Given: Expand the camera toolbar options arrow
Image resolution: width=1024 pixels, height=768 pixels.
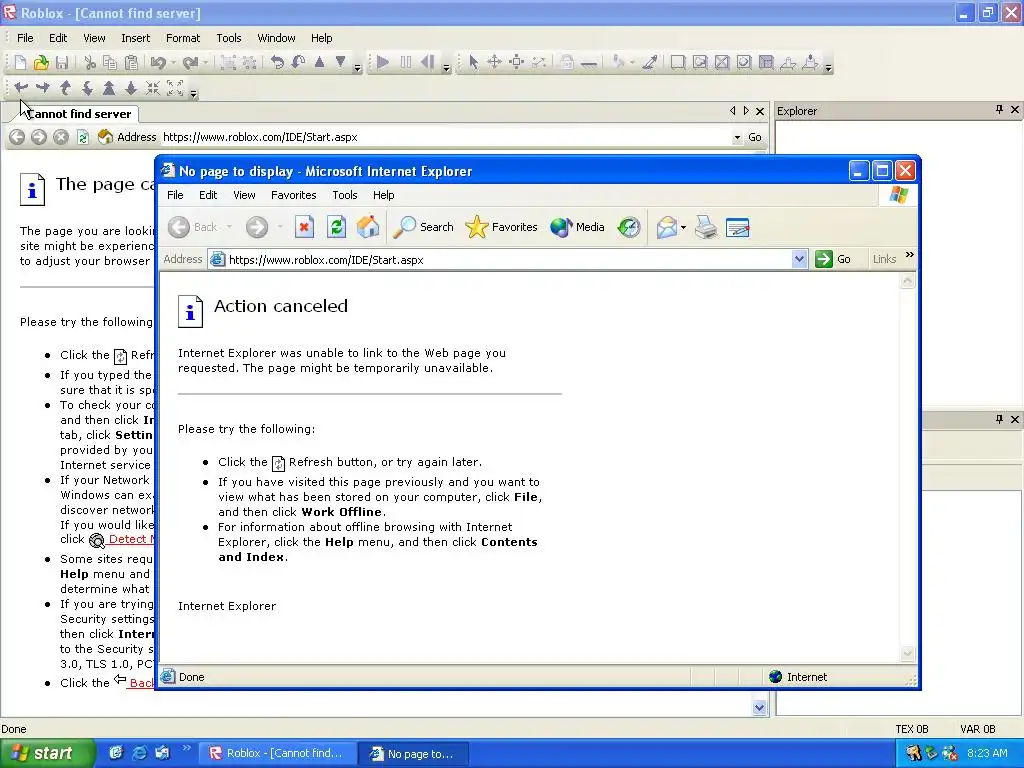Looking at the screenshot, I should pyautogui.click(x=193, y=93).
